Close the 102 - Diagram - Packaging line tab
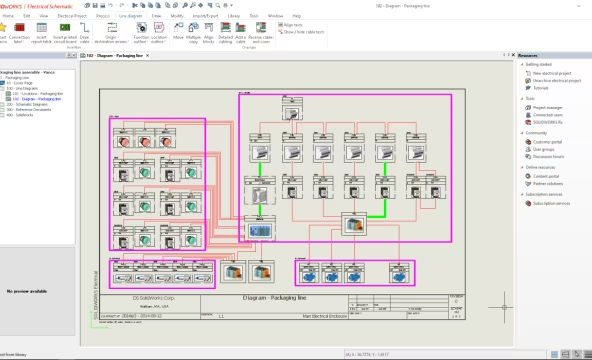The width and height of the screenshot is (592, 360). pyautogui.click(x=148, y=55)
